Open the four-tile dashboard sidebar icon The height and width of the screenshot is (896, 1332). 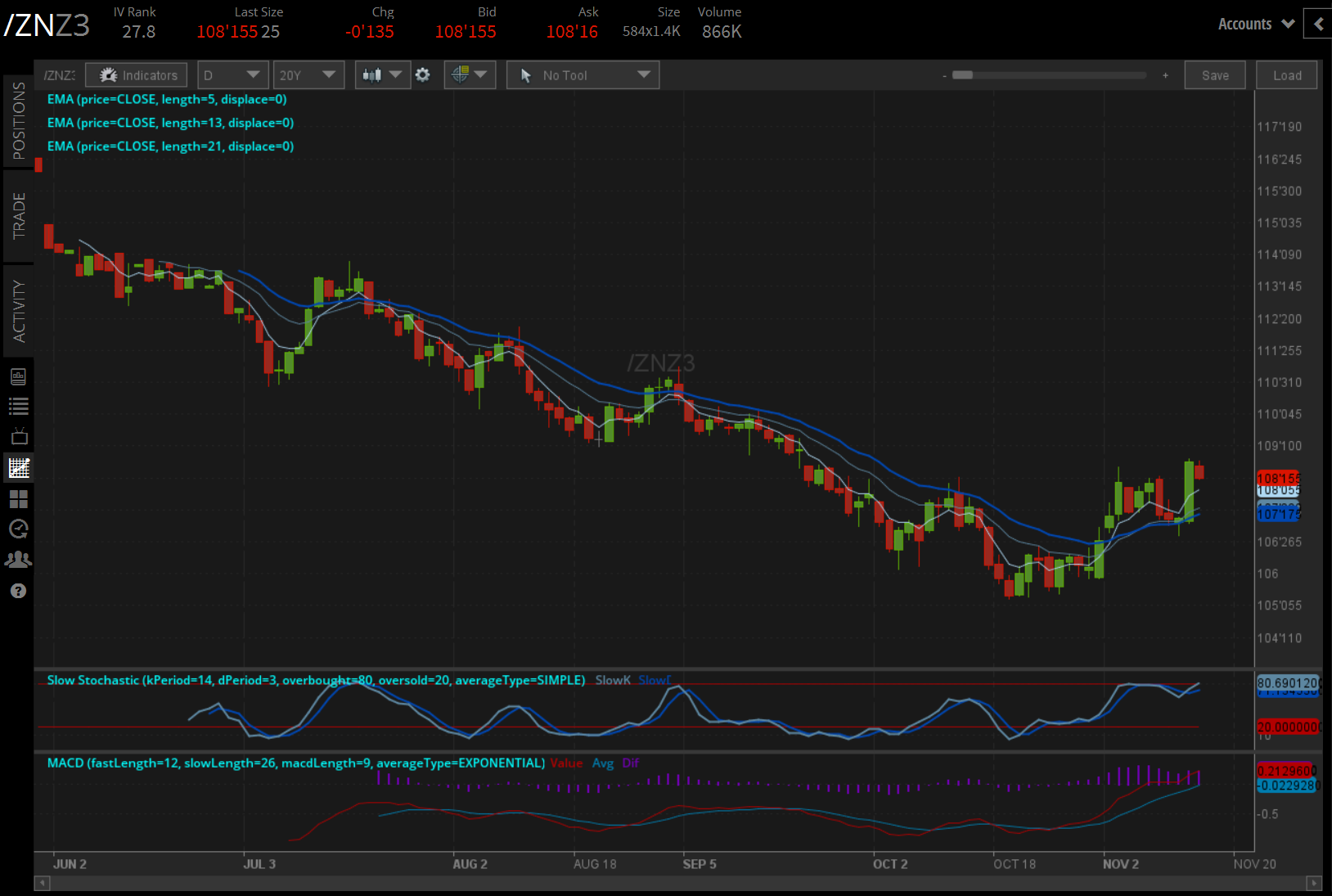click(x=18, y=499)
